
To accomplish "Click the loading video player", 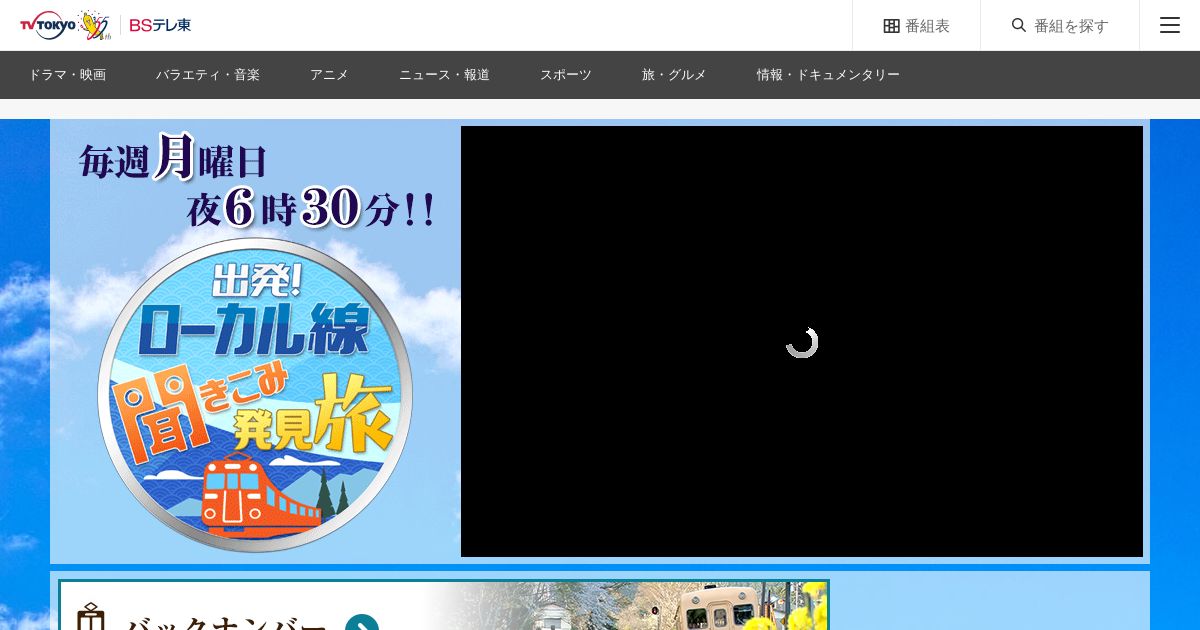I will [x=802, y=341].
